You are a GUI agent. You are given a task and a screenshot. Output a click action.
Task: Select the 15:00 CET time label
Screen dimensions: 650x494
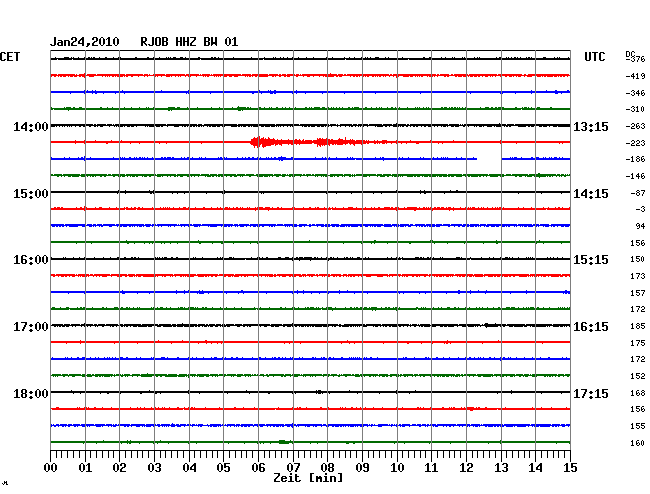click(x=31, y=194)
